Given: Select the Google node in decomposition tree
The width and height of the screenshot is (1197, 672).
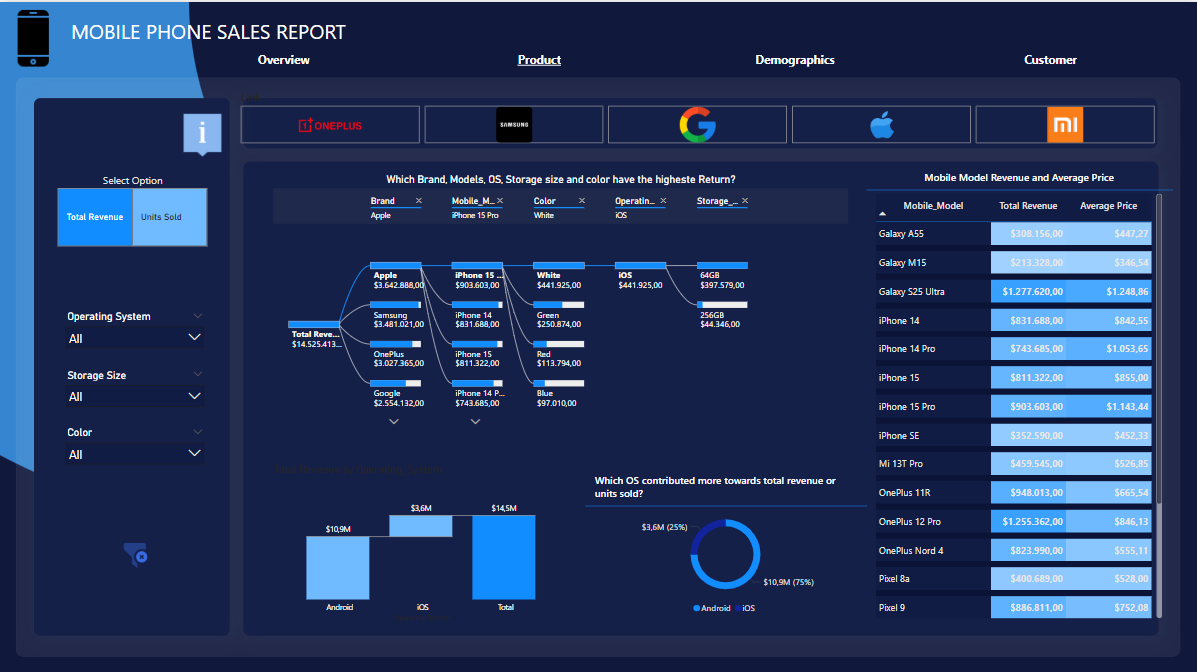Looking at the screenshot, I should [395, 393].
